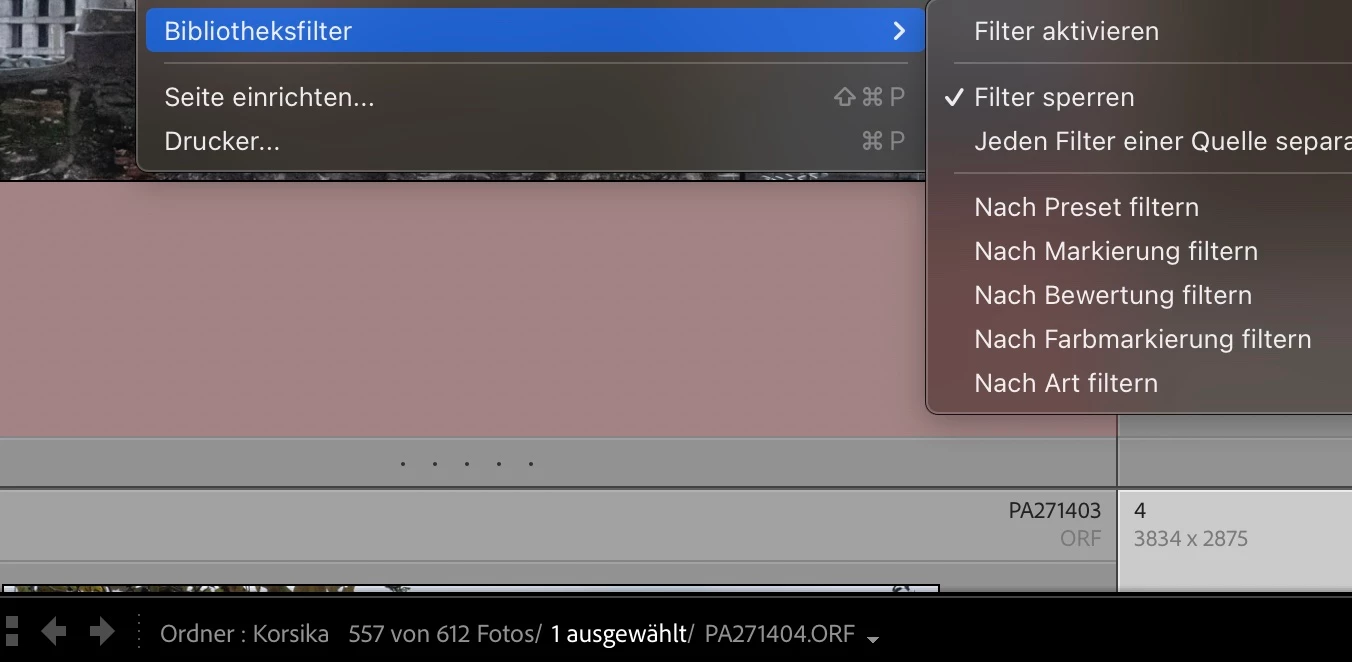Image resolution: width=1352 pixels, height=662 pixels.
Task: Click the forward arrow in the filmstrip bar
Action: 102,632
